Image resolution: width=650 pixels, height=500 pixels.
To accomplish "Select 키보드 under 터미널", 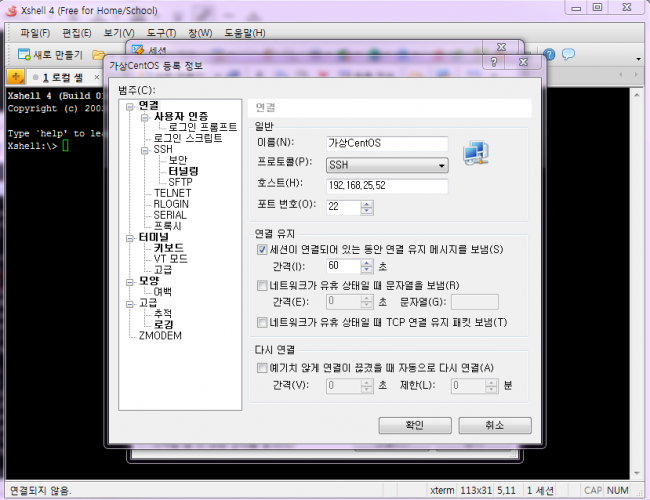I will [169, 248].
